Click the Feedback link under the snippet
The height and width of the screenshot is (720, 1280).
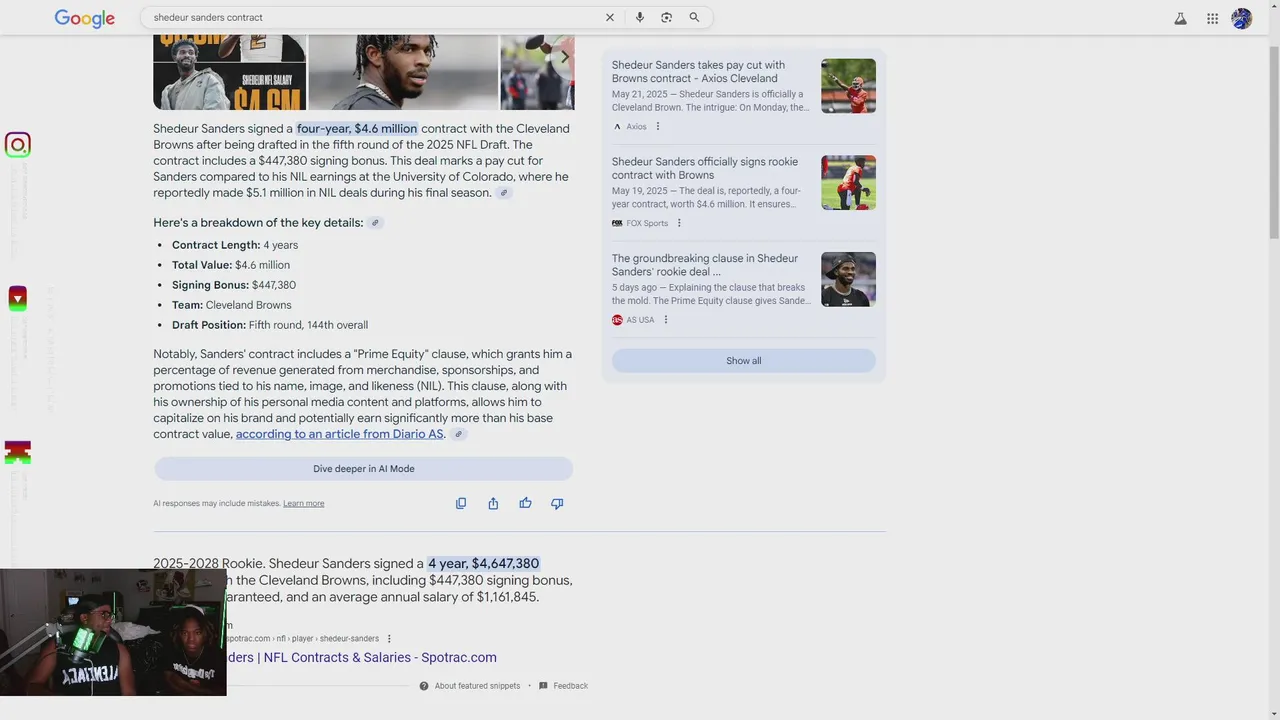click(x=570, y=686)
